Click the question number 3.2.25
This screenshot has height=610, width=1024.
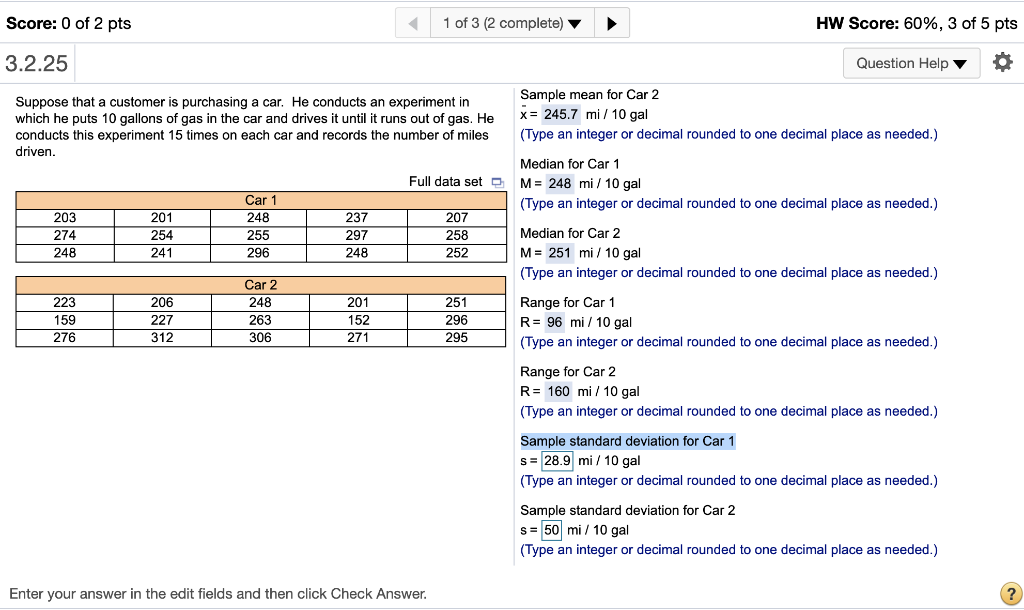point(37,63)
